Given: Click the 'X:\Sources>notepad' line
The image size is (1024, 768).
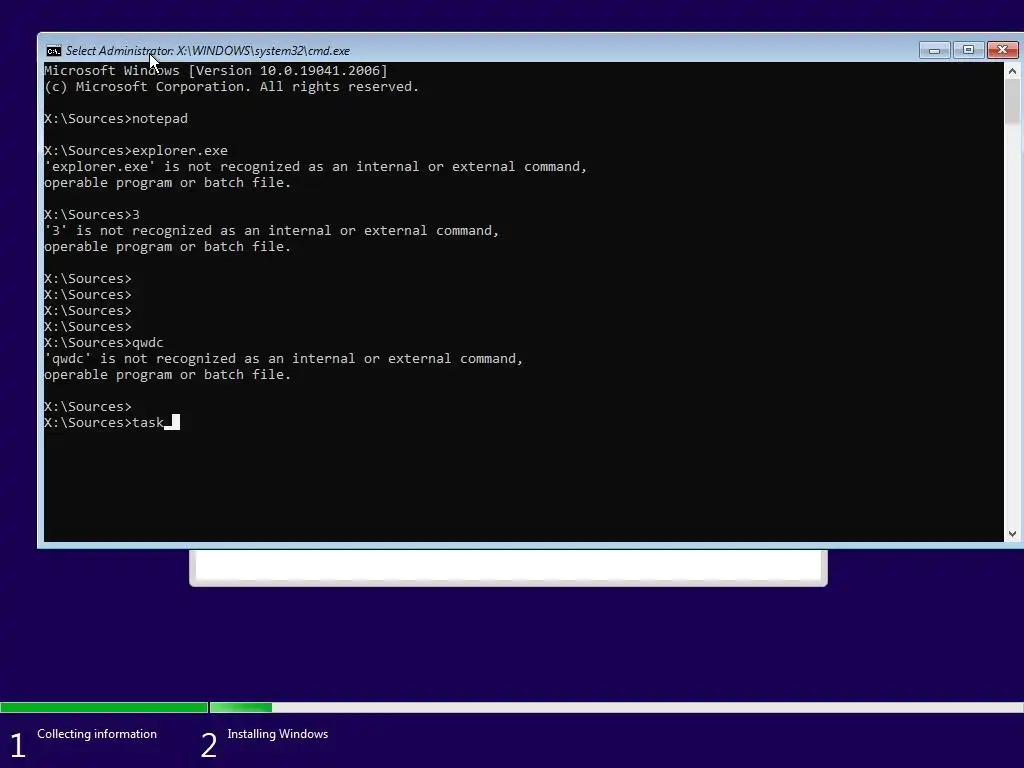Looking at the screenshot, I should [116, 119].
